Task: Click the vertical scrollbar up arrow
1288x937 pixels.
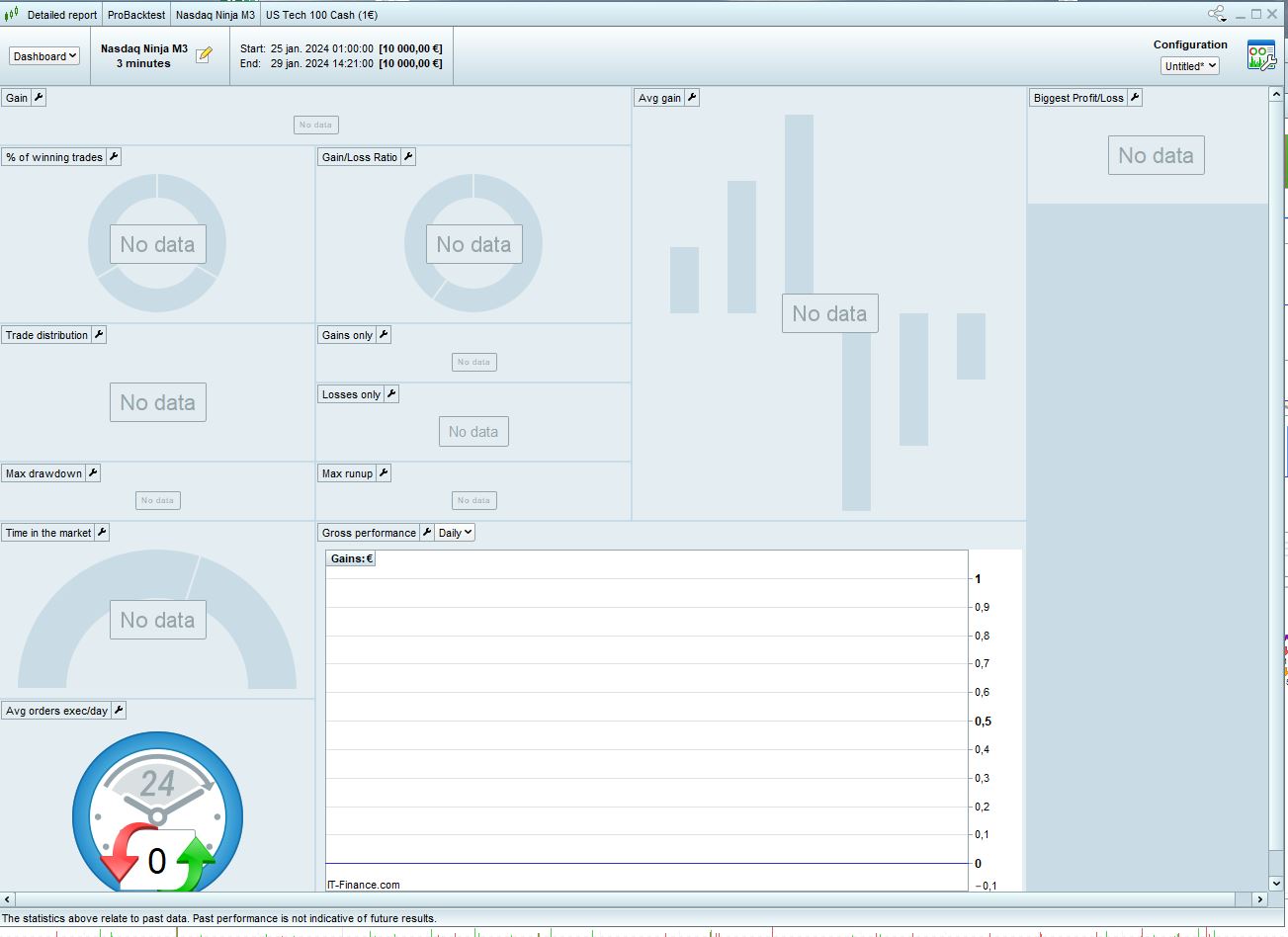Action: pyautogui.click(x=1276, y=95)
